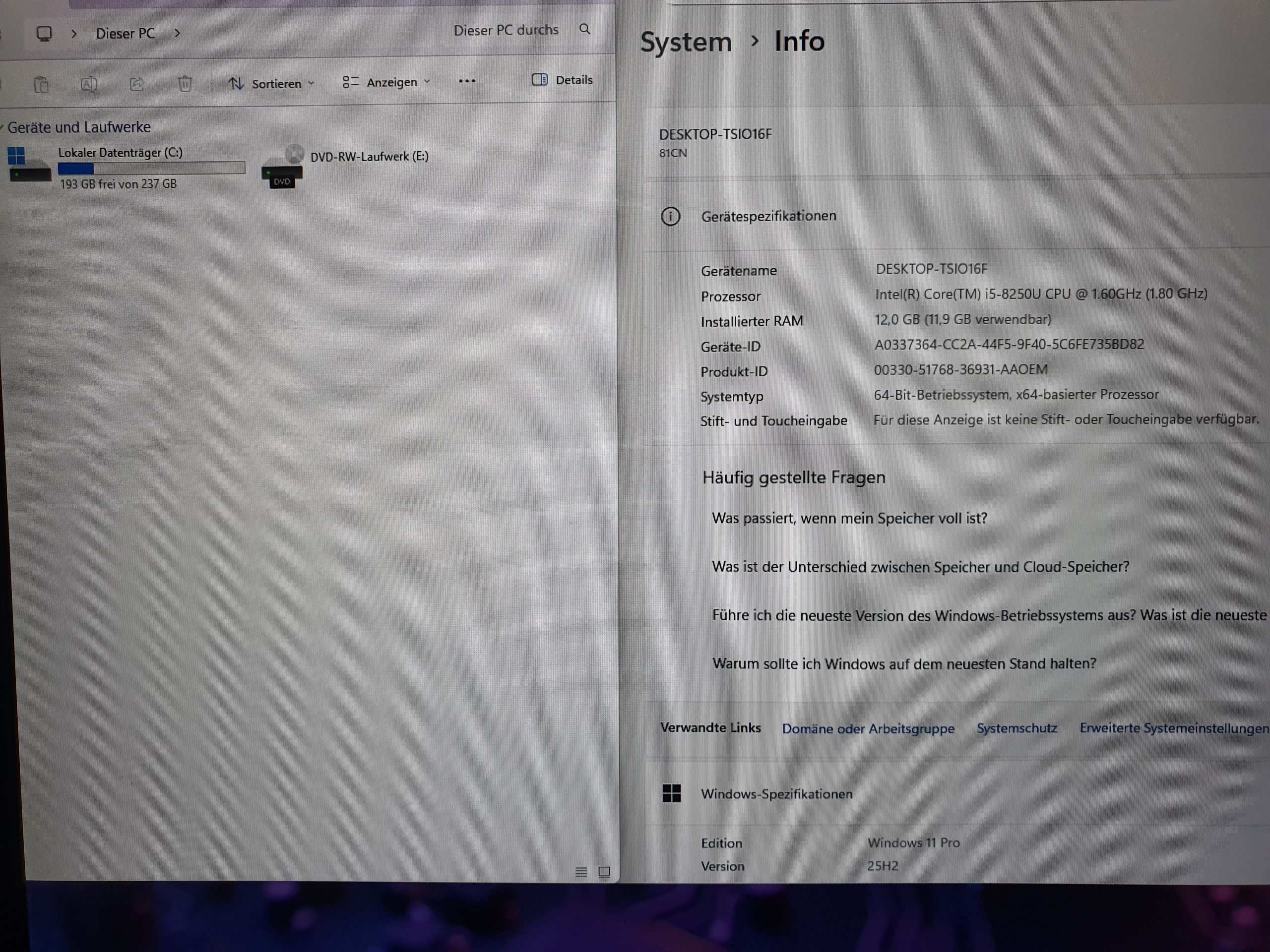The height and width of the screenshot is (952, 1270).
Task: Toggle the Details pane button
Action: click(562, 80)
